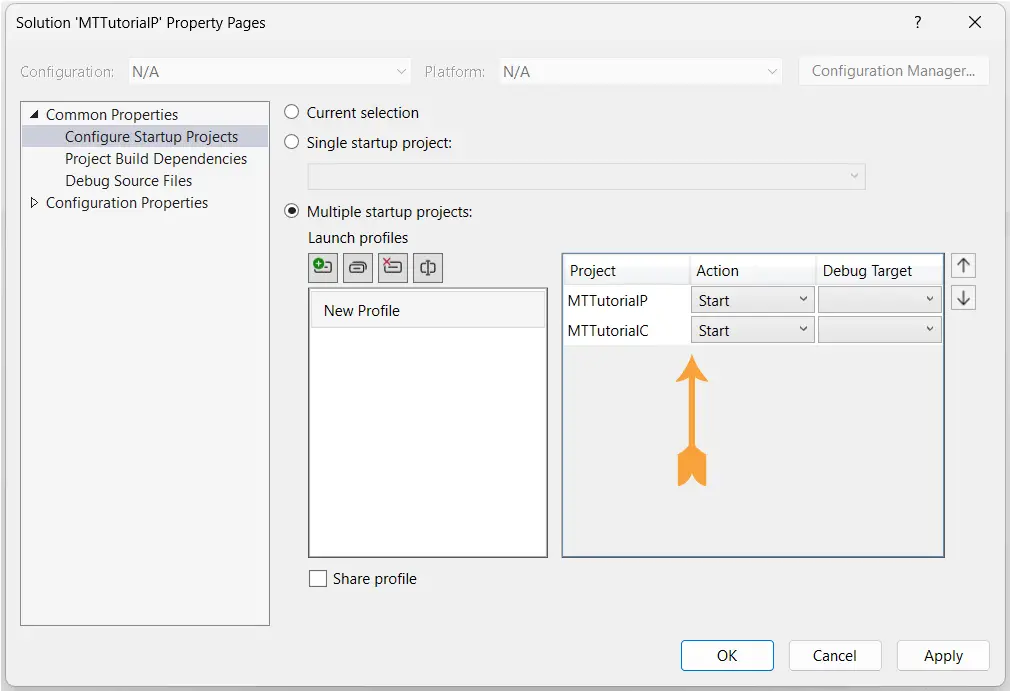
Task: Open the Debug Target dropdown for MTTutorialP
Action: point(879,300)
